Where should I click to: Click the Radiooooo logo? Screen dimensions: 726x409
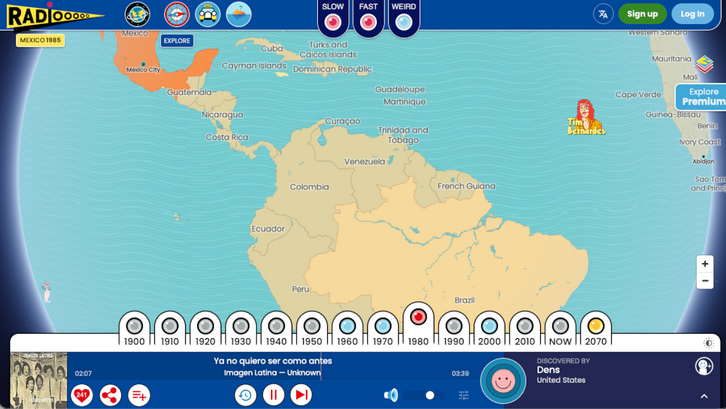coord(54,17)
